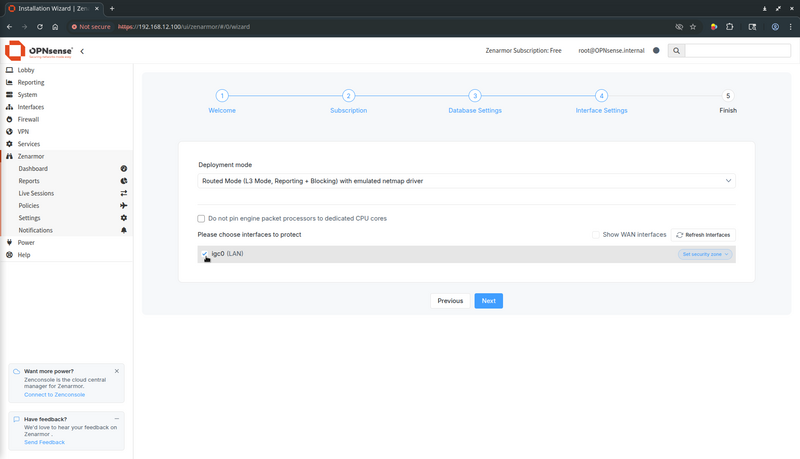The image size is (800, 459).
Task: Click the search magnifier icon
Action: pos(676,50)
